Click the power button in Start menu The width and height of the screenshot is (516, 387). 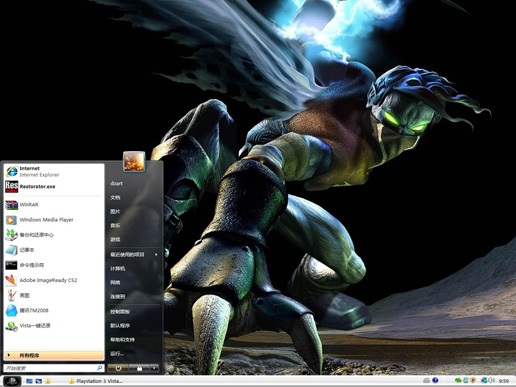click(118, 368)
